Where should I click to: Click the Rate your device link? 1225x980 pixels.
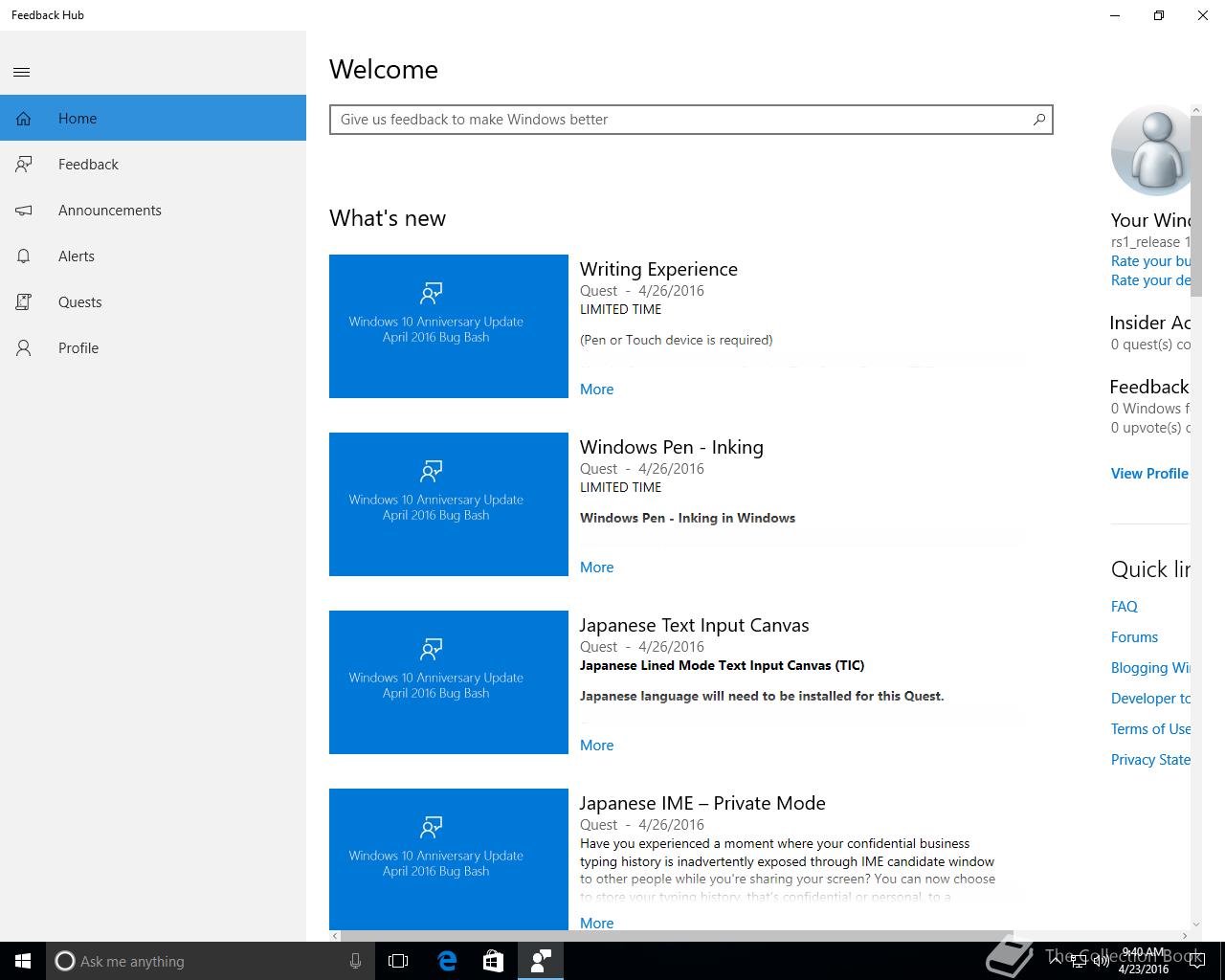1150,280
